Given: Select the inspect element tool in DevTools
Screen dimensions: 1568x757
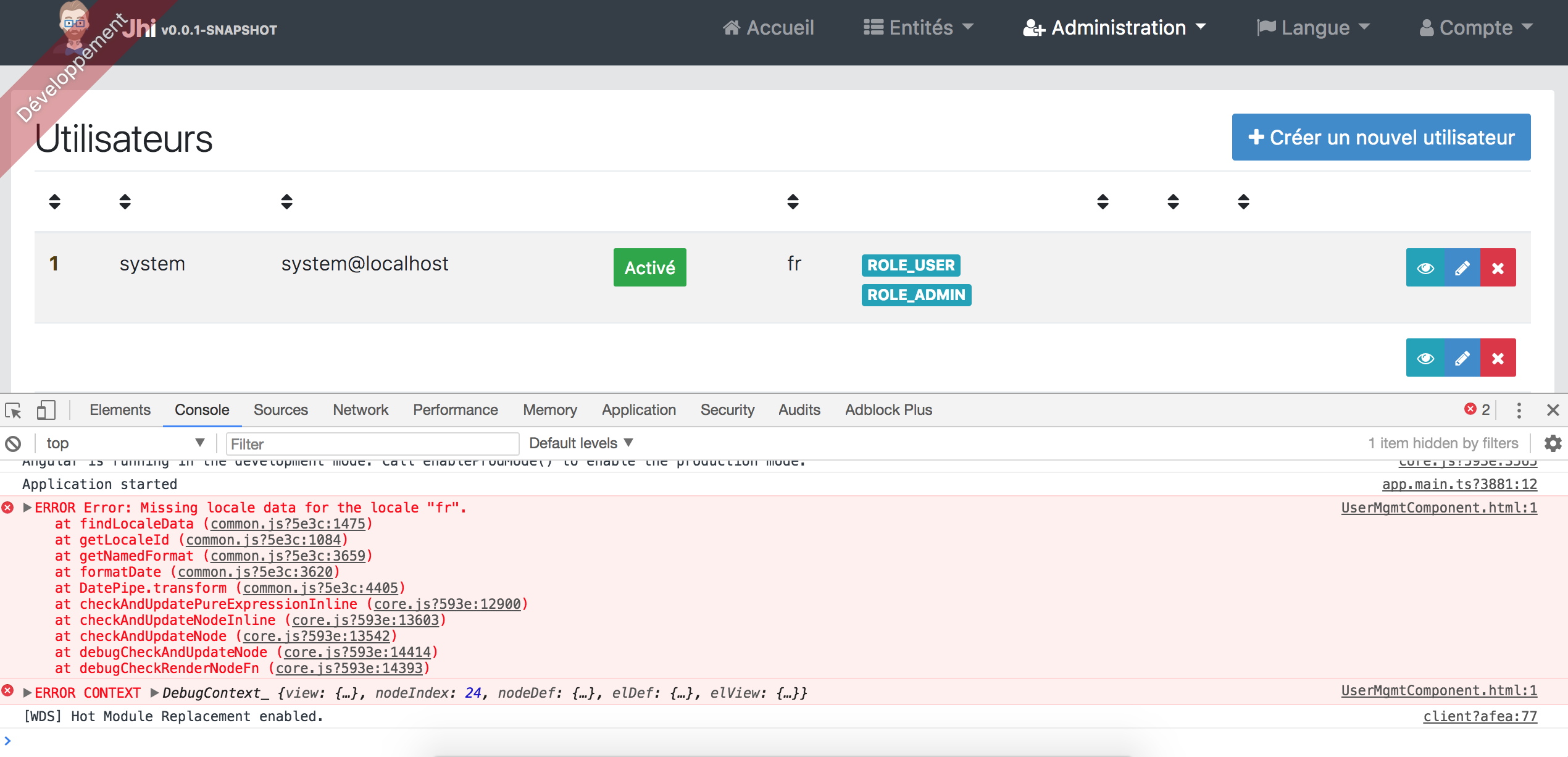Looking at the screenshot, I should pos(13,409).
